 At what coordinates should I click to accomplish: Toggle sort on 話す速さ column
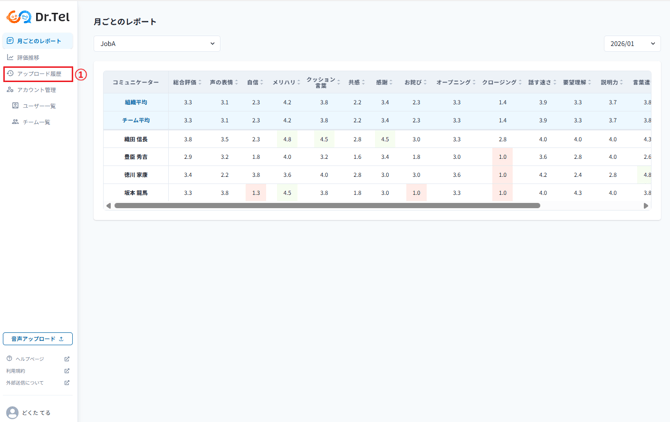click(543, 82)
